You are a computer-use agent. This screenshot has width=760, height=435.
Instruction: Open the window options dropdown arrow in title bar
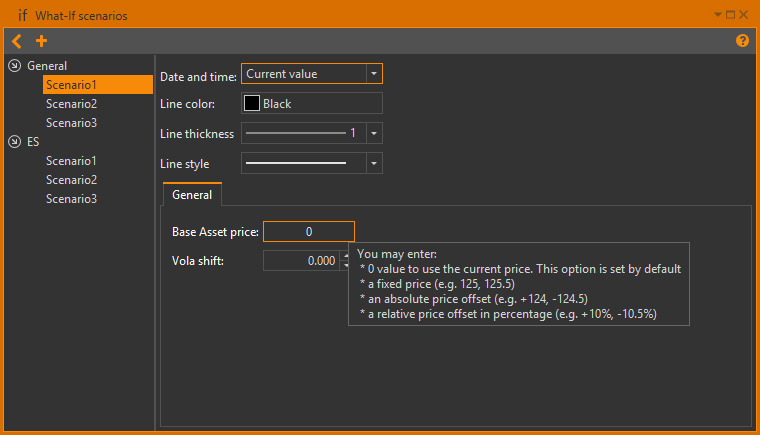[x=718, y=15]
